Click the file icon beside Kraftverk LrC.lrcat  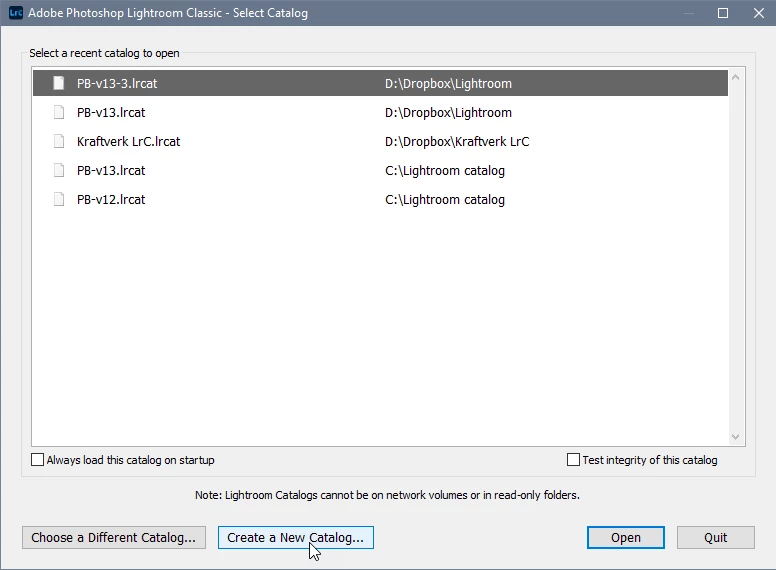pyautogui.click(x=58, y=142)
